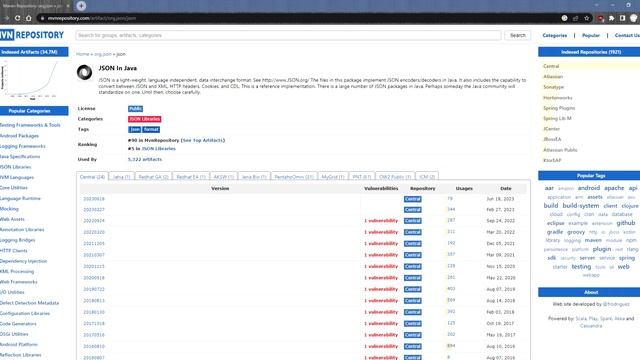Click the build-system popular tag
Image resolution: width=640 pixels, height=360 pixels.
pyautogui.click(x=581, y=206)
